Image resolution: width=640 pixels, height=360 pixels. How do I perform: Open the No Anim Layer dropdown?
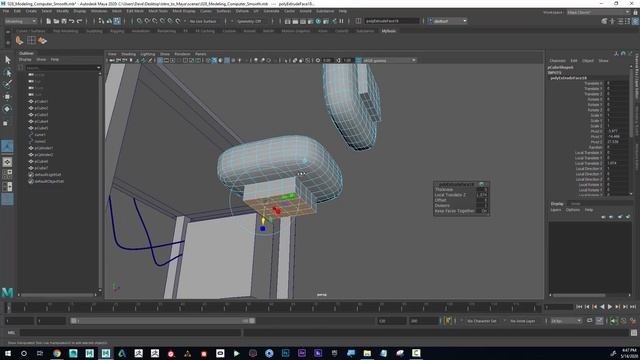point(522,321)
